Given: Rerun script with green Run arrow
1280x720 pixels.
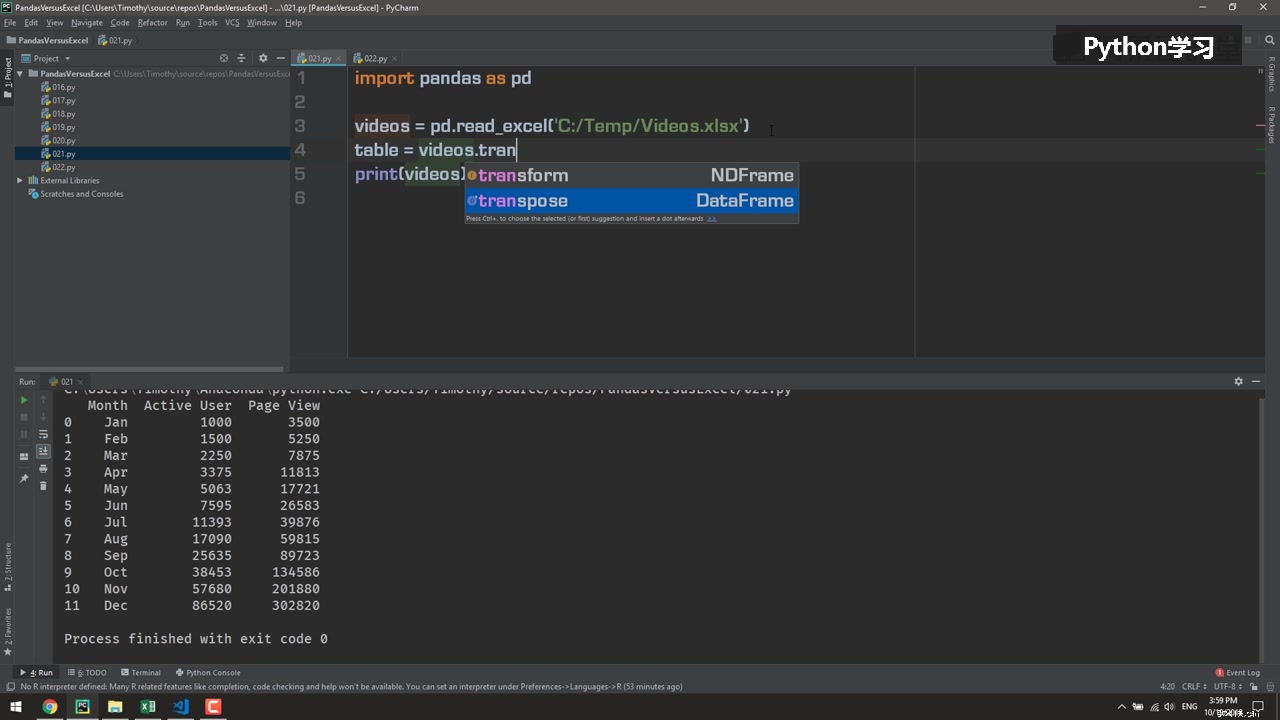Looking at the screenshot, I should click(24, 400).
